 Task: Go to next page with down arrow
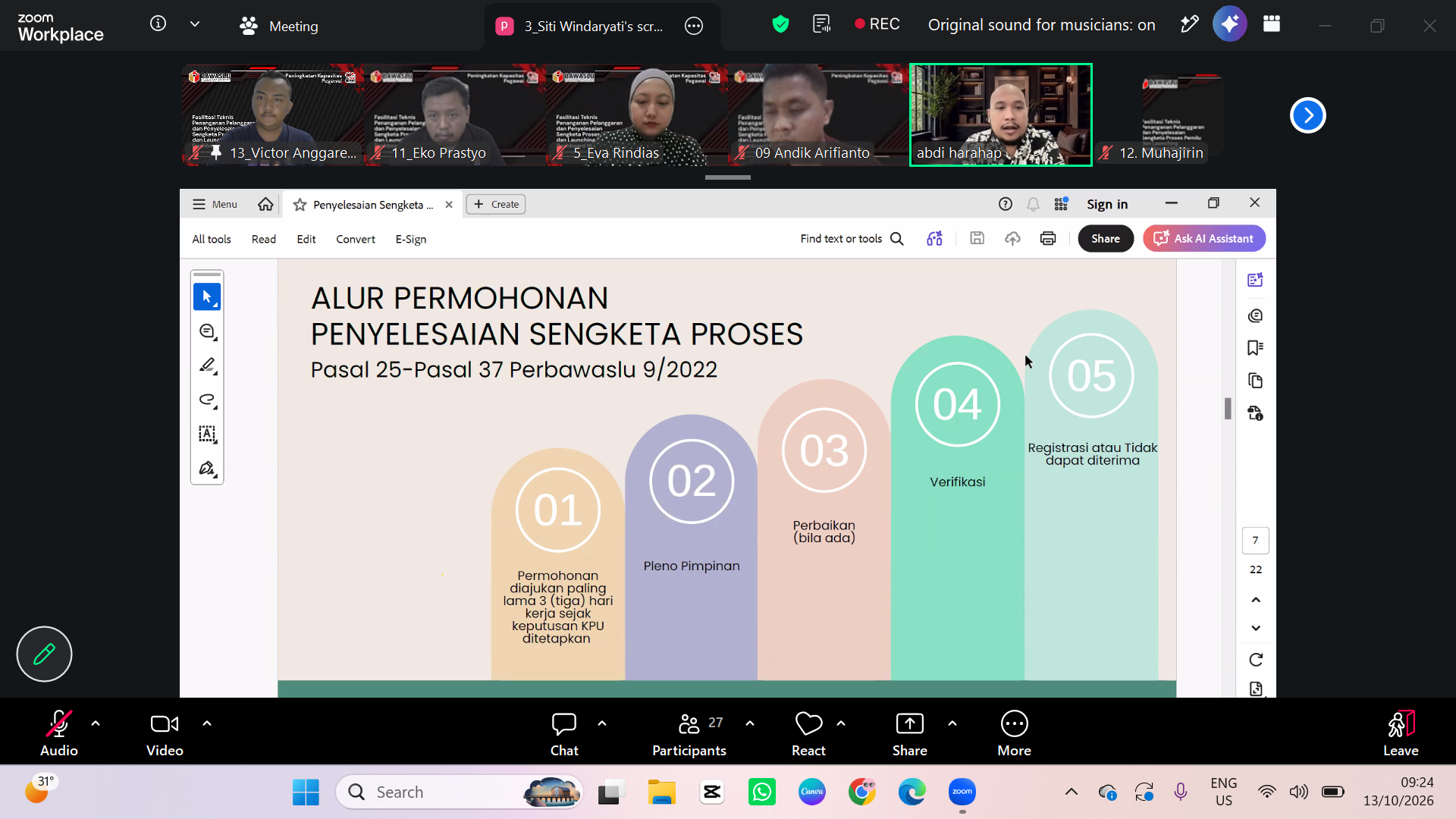[1256, 628]
